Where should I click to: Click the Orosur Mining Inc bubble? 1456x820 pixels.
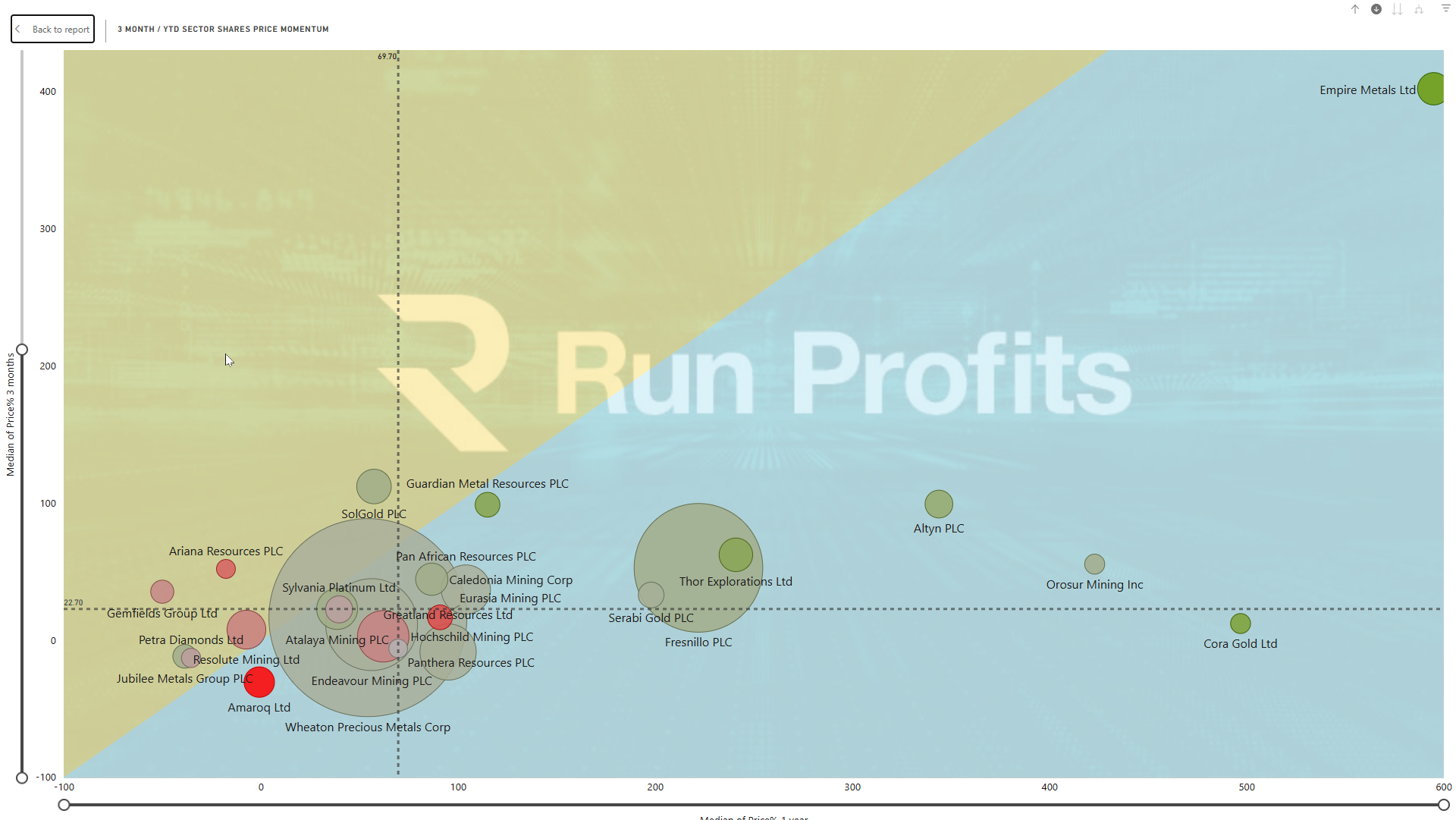point(1094,564)
